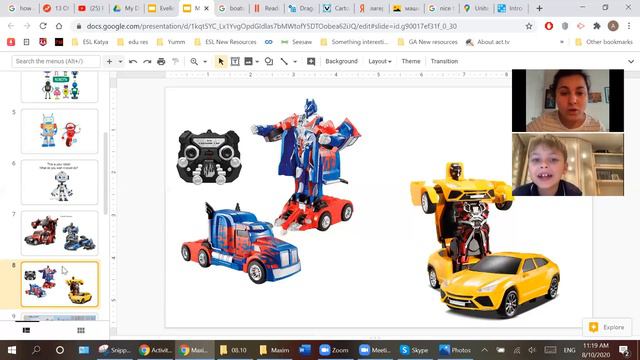Click the Redo arrow in Slides toolbar

tap(147, 62)
